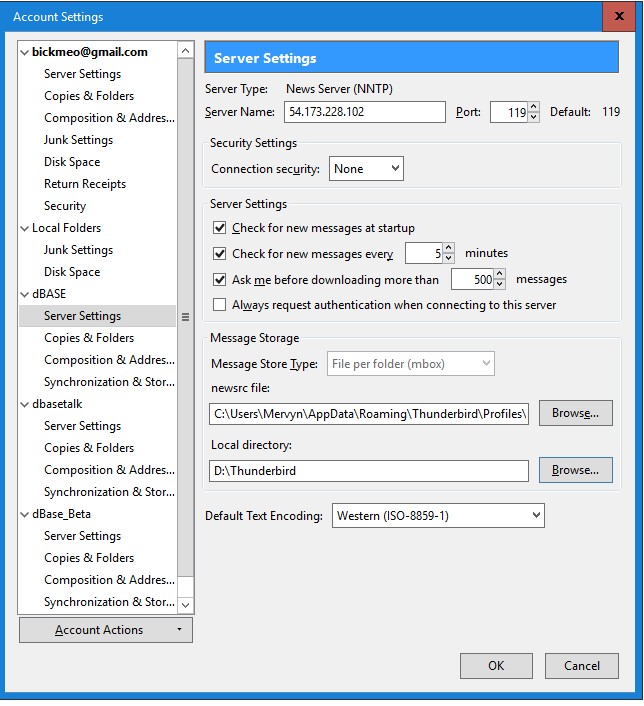
Task: Collapse the dBASE account tree node
Action: [25, 294]
